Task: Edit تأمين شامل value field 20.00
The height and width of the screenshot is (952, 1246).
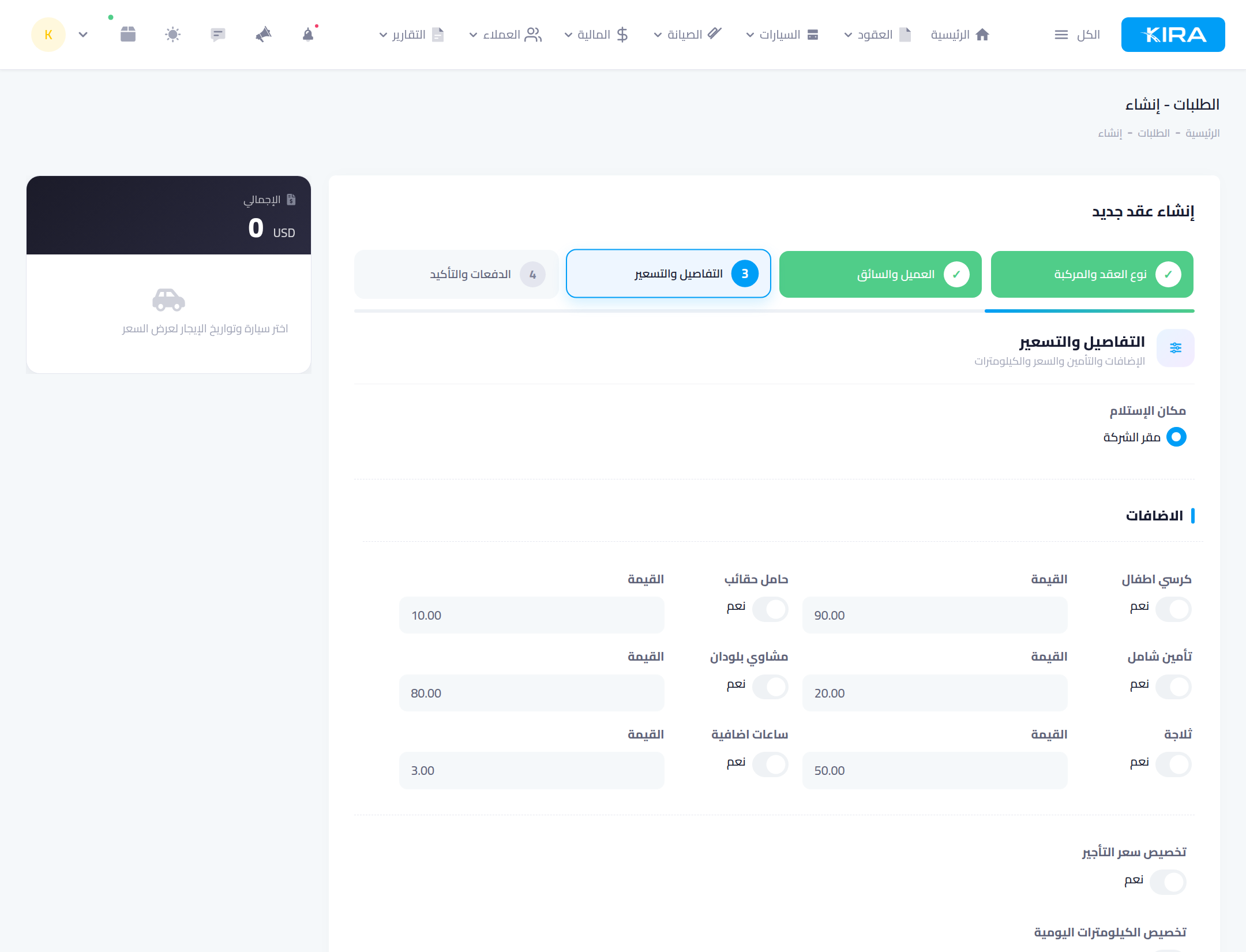Action: point(934,693)
